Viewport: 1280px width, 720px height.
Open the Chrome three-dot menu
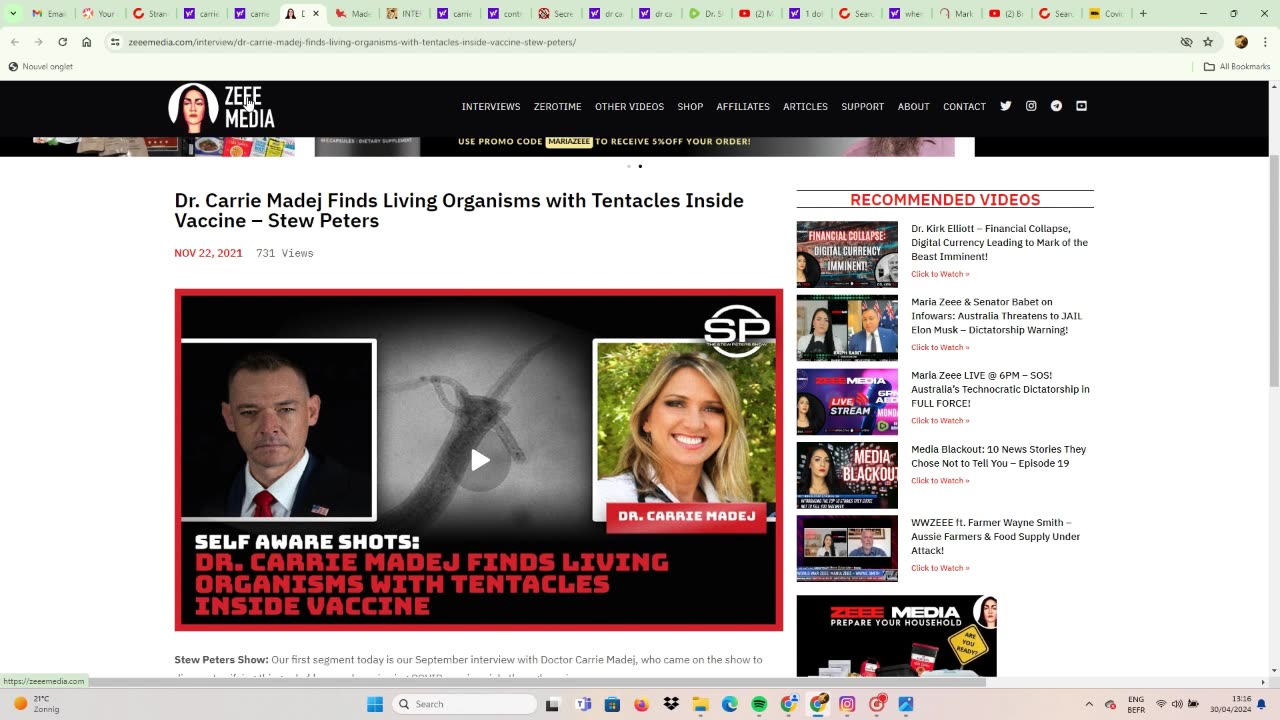[1264, 42]
